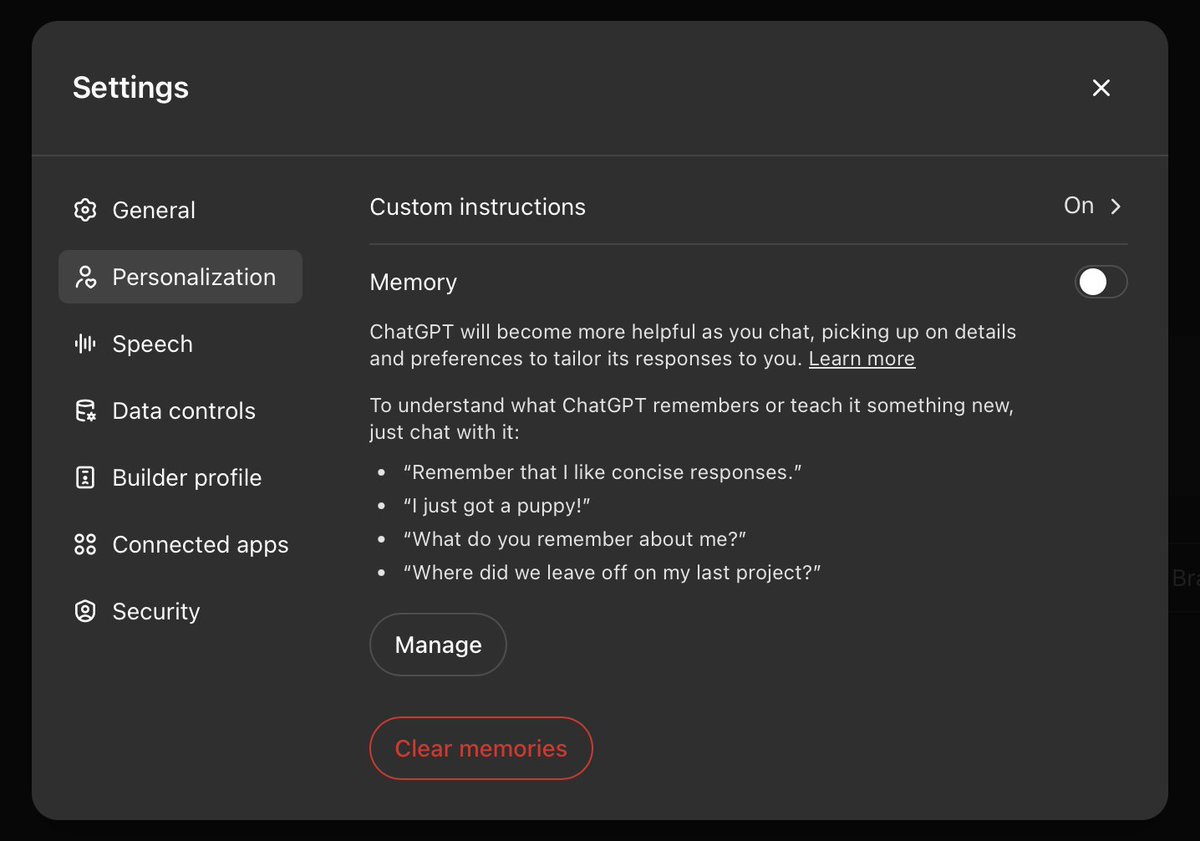Open the Data controls tab label
The image size is (1200, 841).
[x=184, y=411]
